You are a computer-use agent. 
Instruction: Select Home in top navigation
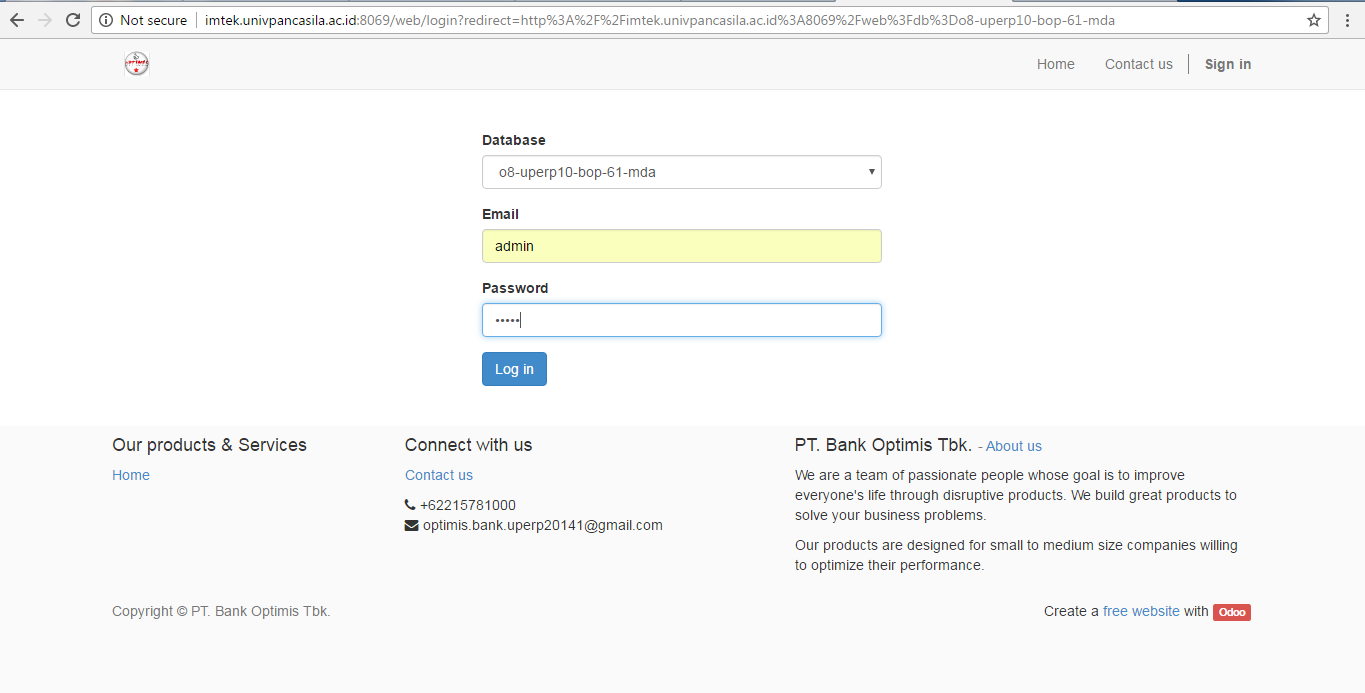(x=1055, y=64)
